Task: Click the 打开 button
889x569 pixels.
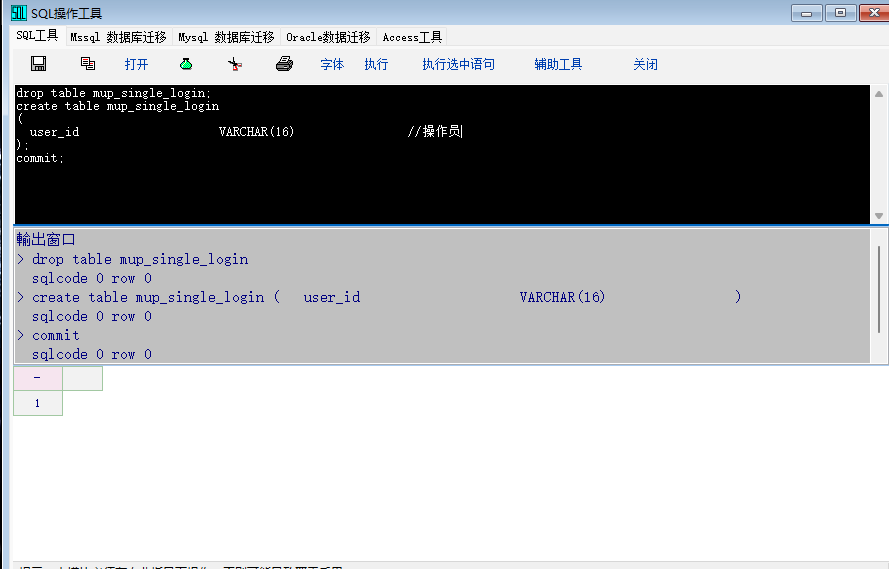Action: 137,64
